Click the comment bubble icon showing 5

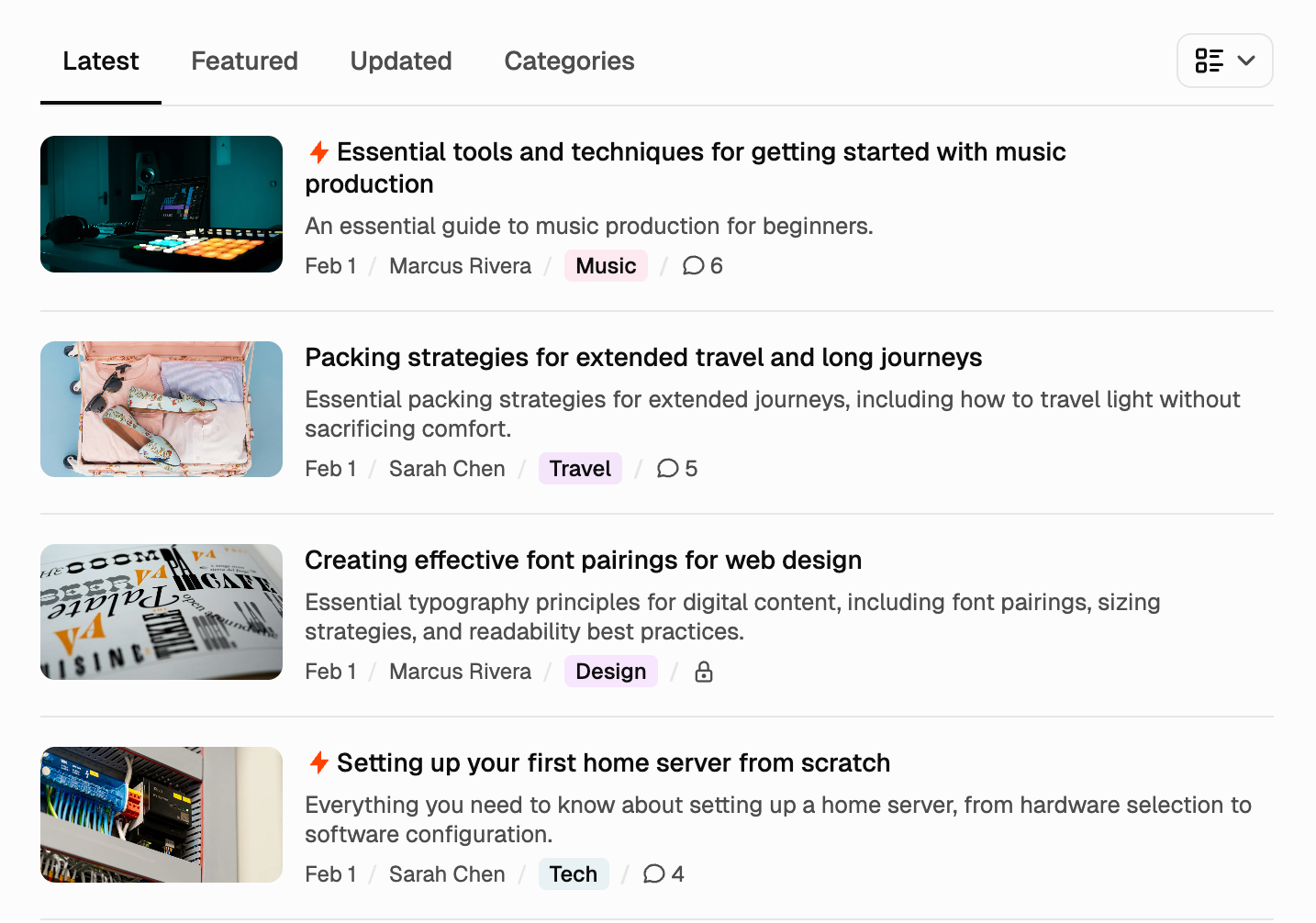667,469
